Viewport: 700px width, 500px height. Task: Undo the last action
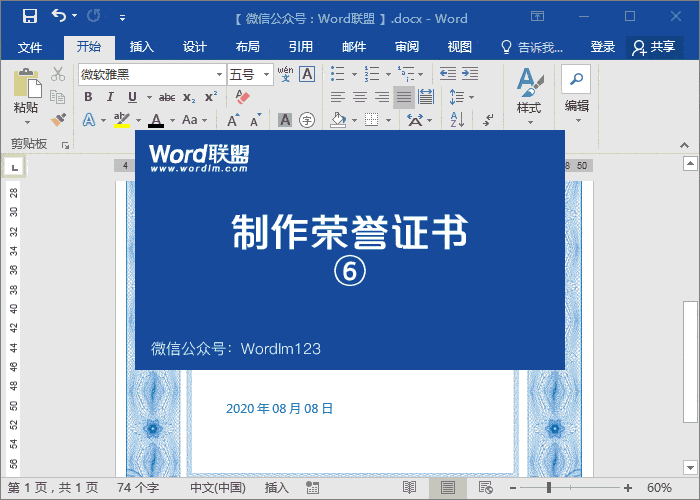click(x=58, y=16)
